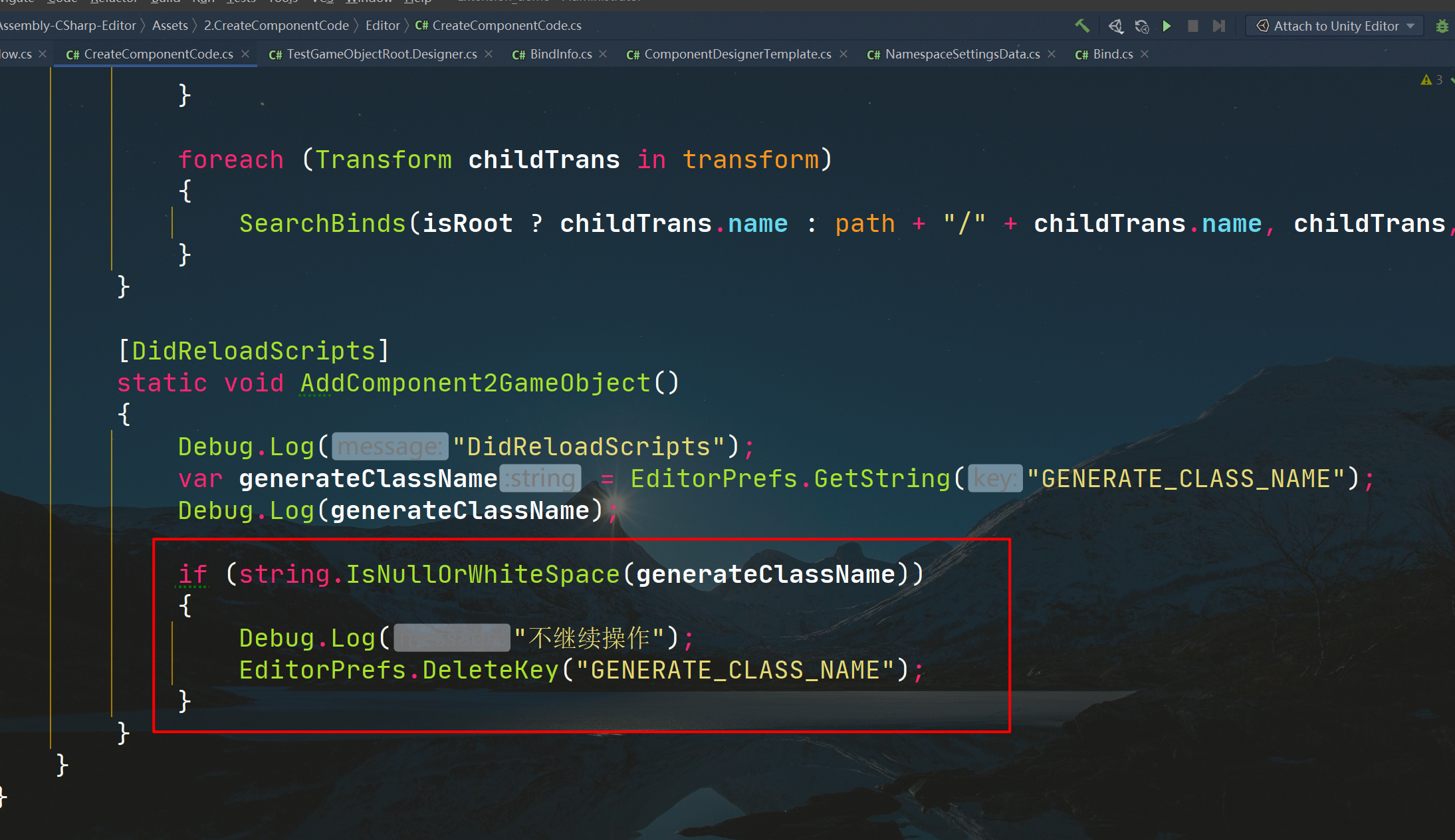
Task: Click the EditorPrefs.DeleteKey call
Action: (x=399, y=670)
